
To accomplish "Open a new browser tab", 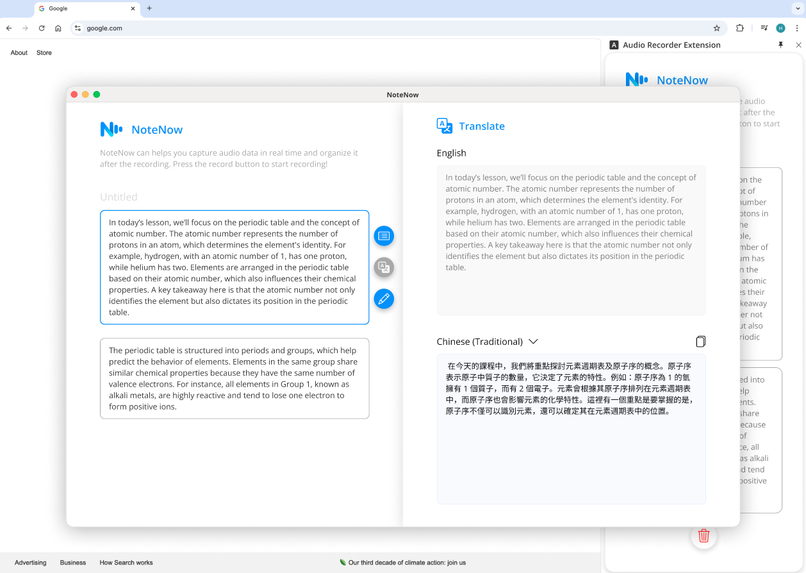I will pos(149,8).
